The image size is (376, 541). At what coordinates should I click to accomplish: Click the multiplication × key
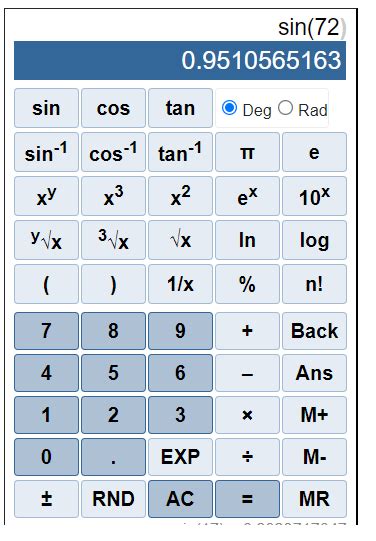[247, 415]
